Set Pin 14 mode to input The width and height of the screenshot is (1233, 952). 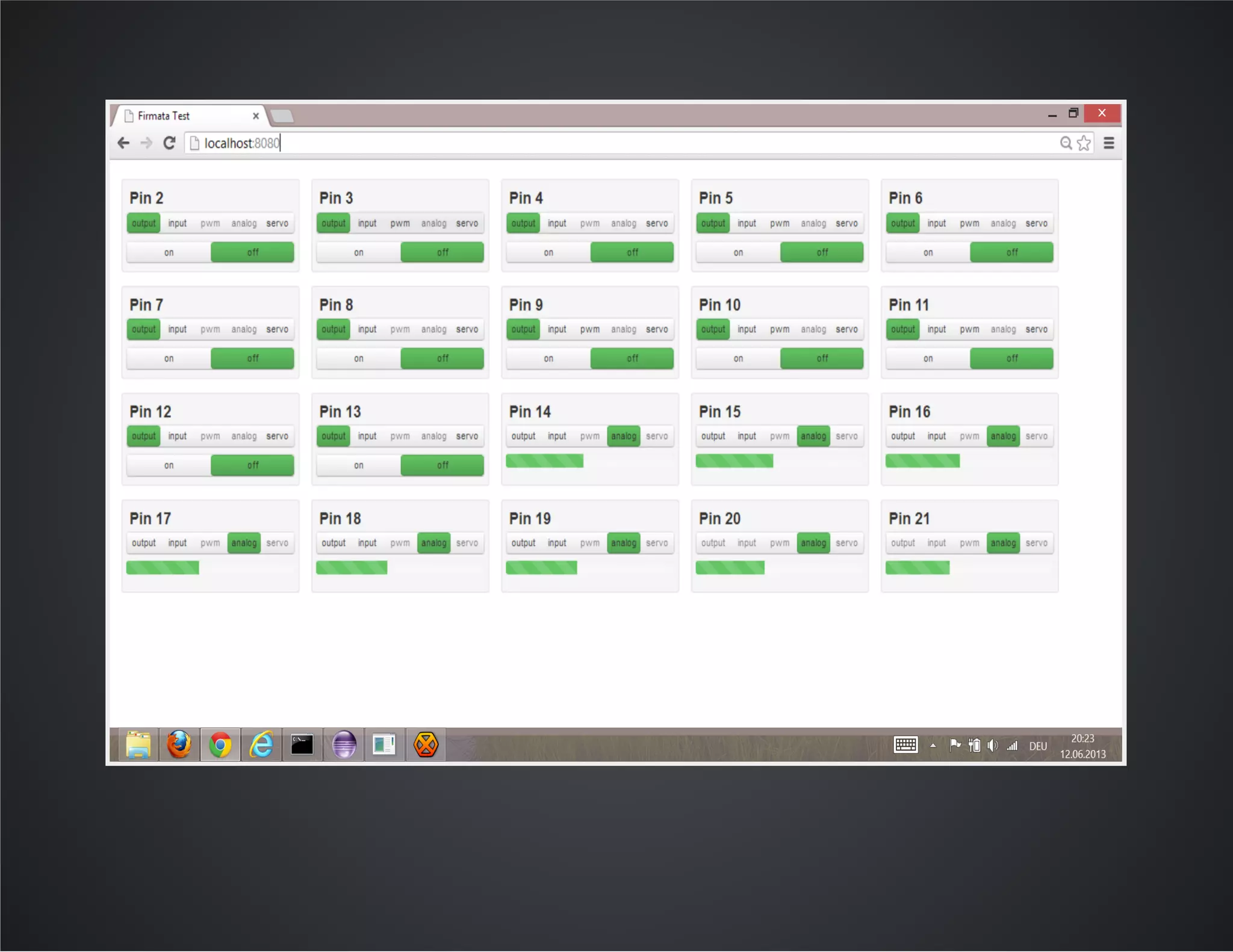tap(557, 436)
